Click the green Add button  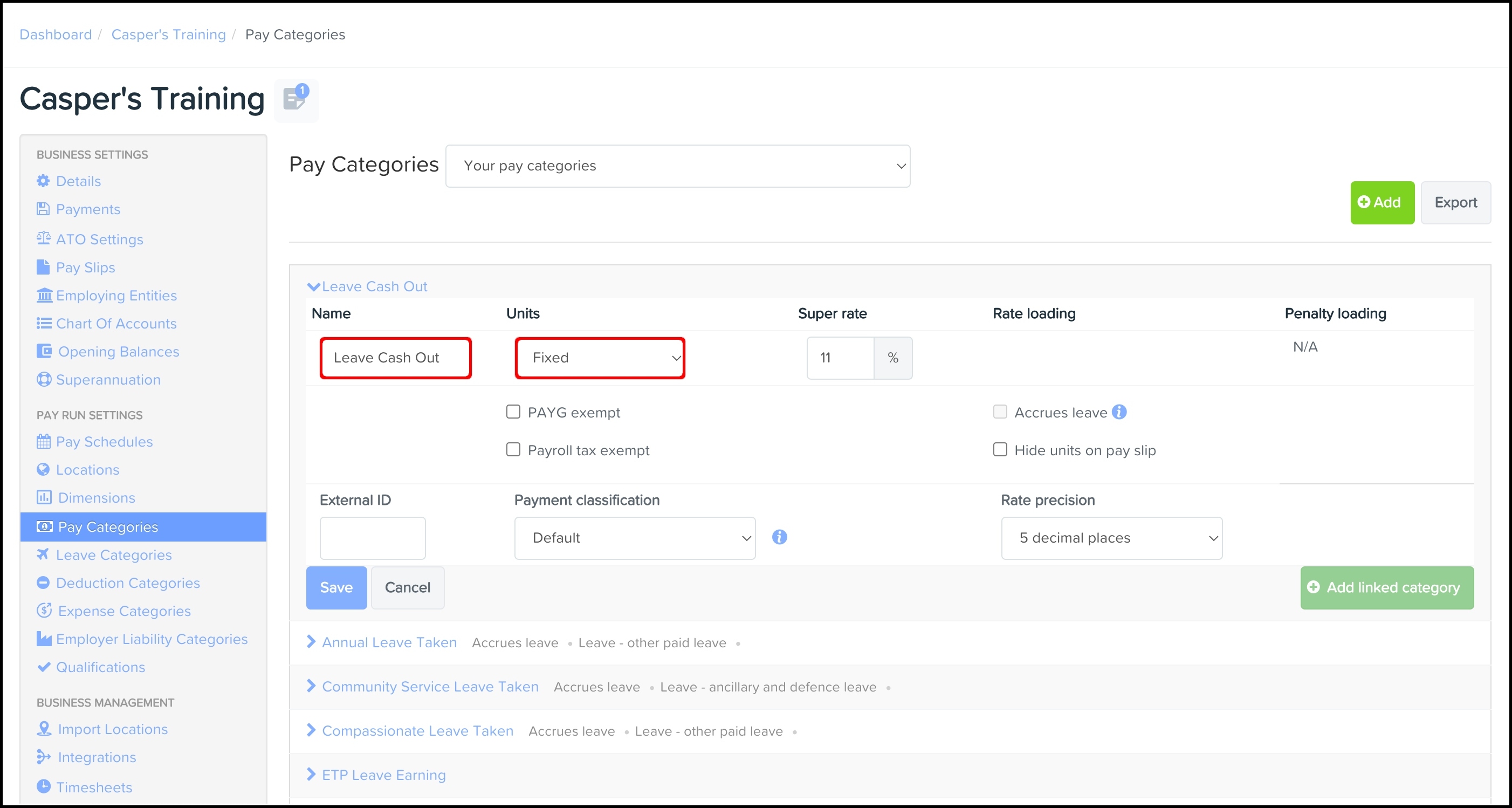click(x=1382, y=203)
